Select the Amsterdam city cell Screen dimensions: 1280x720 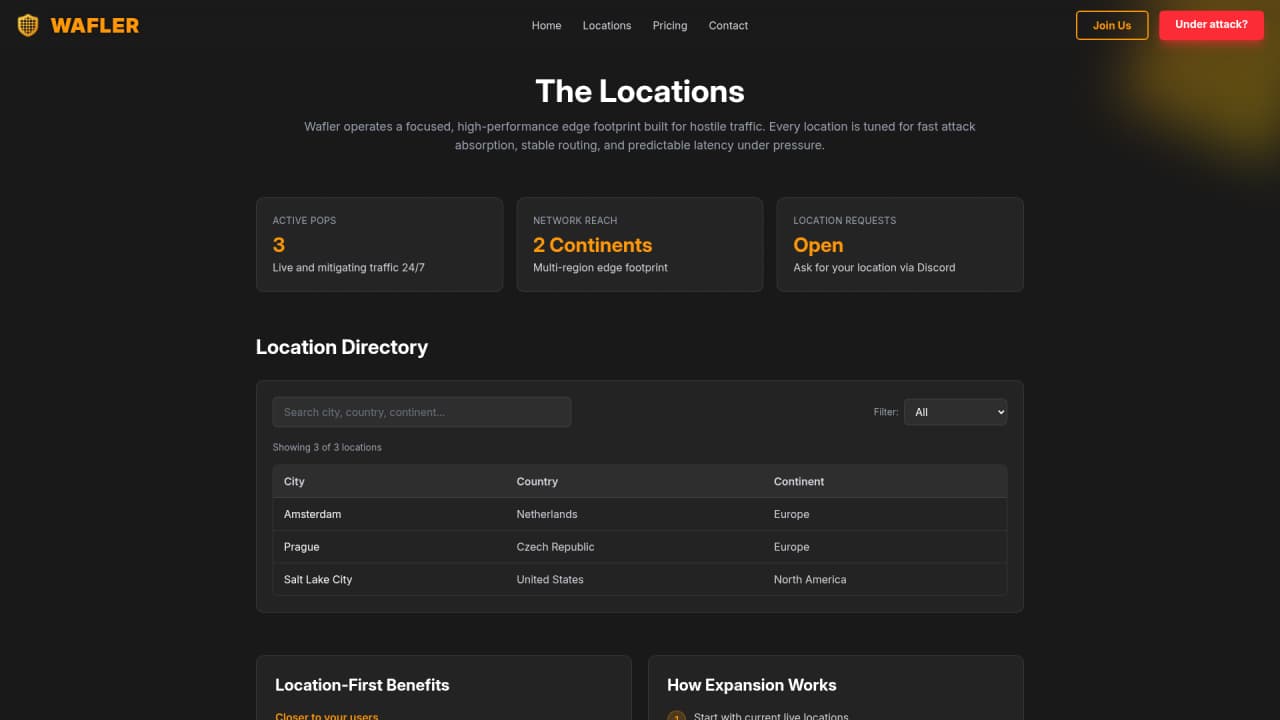click(x=312, y=514)
